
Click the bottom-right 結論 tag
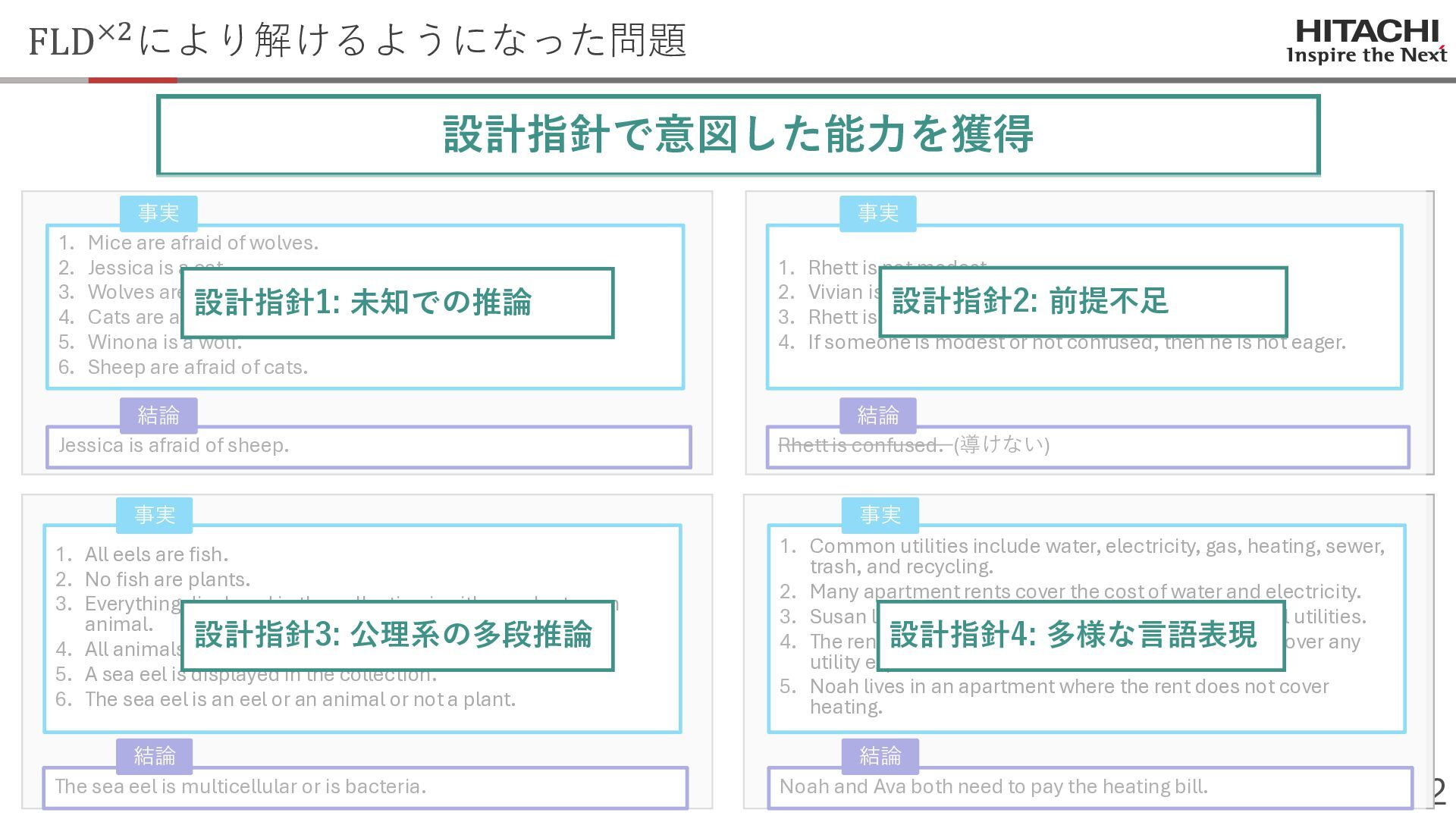tap(880, 756)
